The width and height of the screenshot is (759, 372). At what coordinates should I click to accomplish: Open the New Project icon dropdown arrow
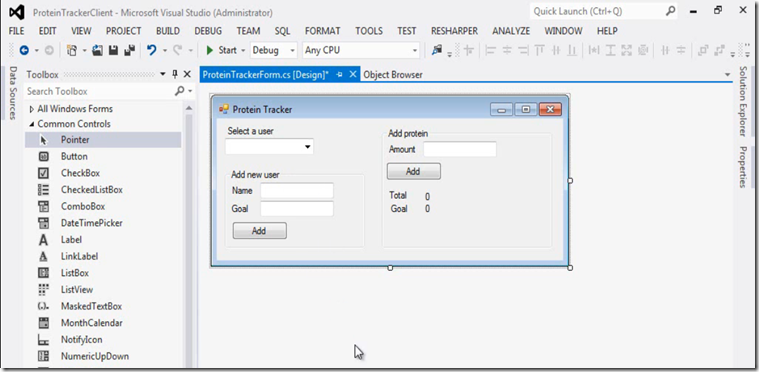84,50
